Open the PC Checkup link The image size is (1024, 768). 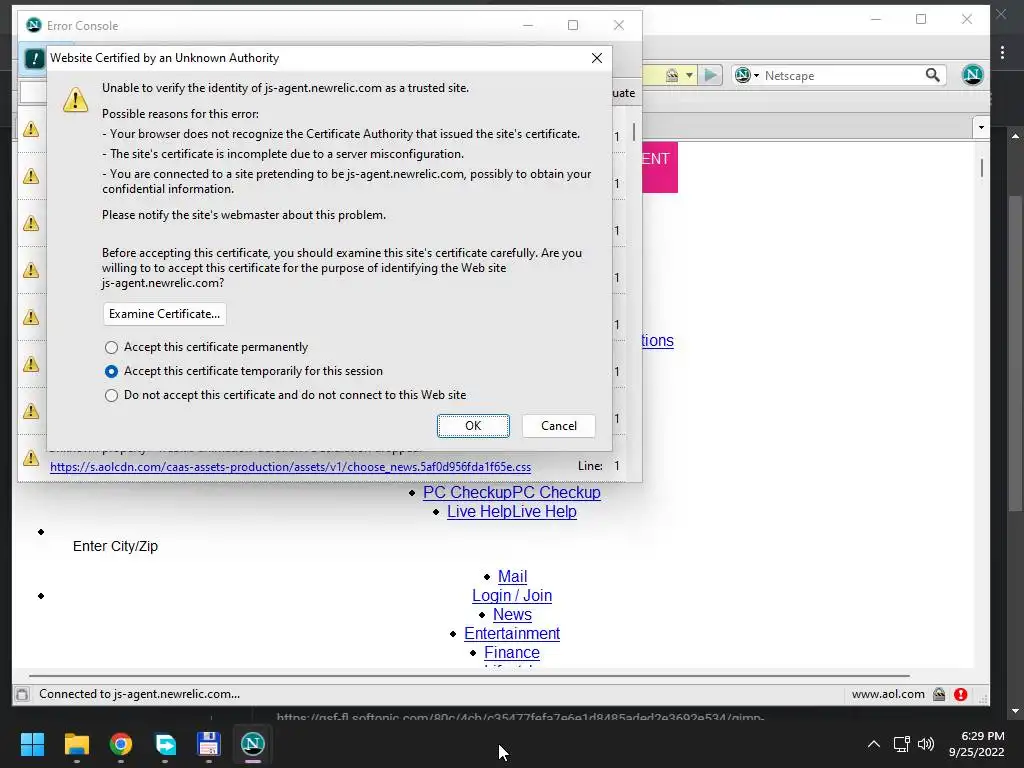[x=511, y=492]
